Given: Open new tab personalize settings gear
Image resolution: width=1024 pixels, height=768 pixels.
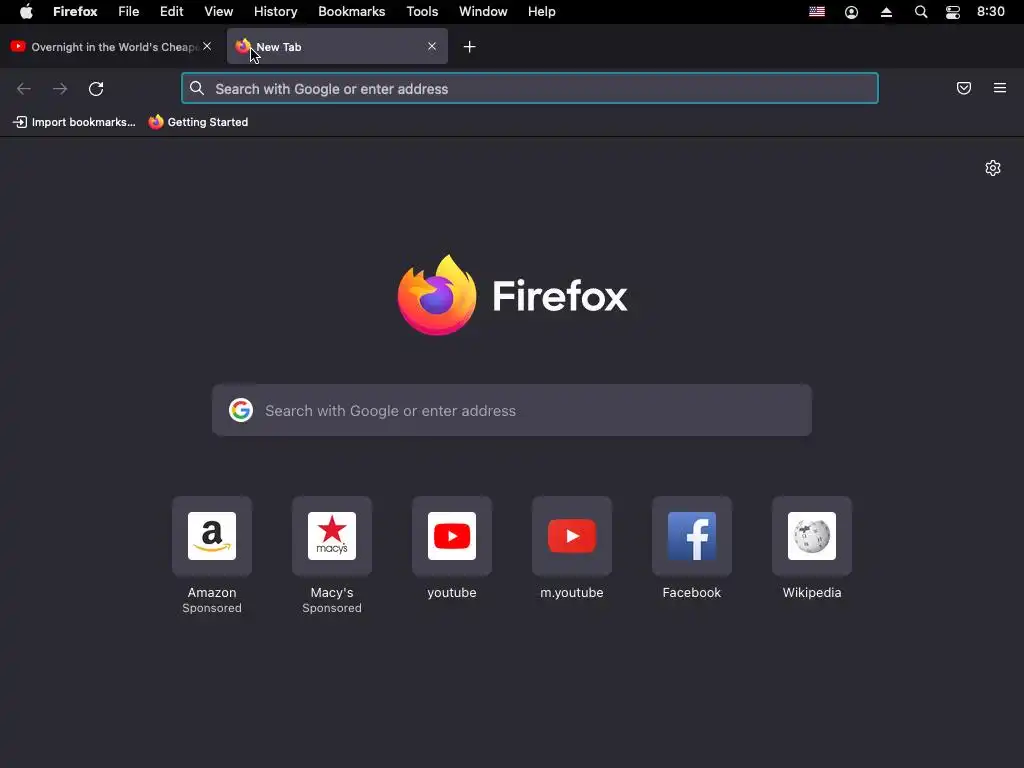Looking at the screenshot, I should tap(993, 168).
